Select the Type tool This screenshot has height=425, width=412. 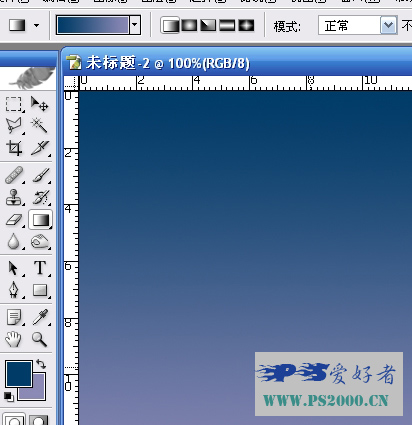[x=40, y=268]
